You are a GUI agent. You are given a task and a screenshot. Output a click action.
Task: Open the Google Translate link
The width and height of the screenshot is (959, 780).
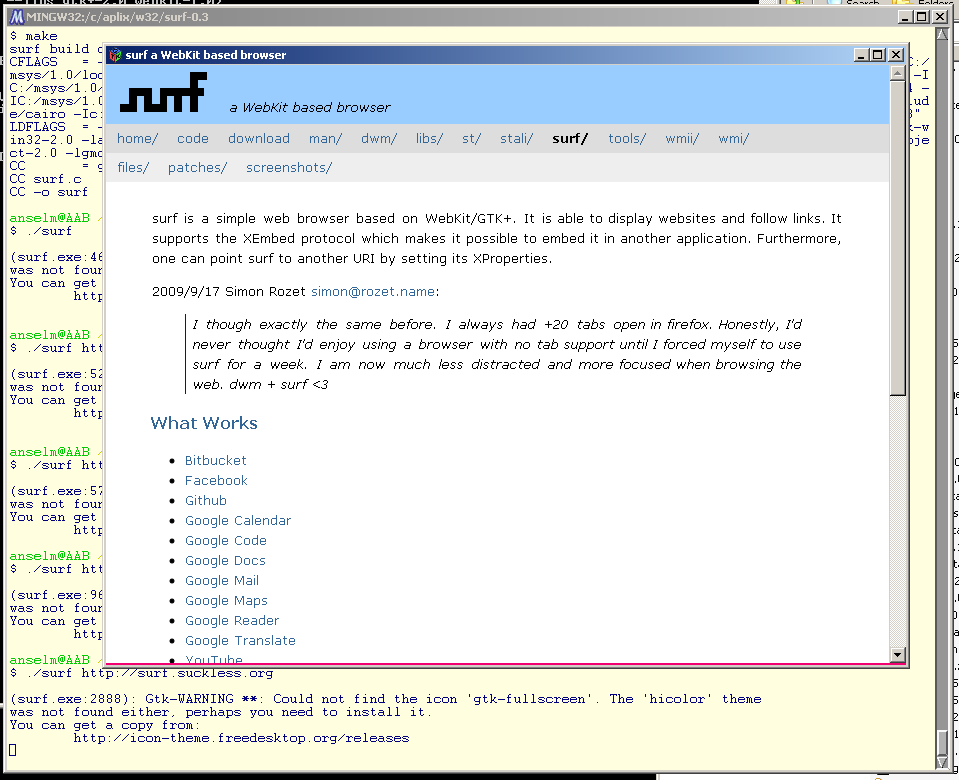[x=240, y=641]
